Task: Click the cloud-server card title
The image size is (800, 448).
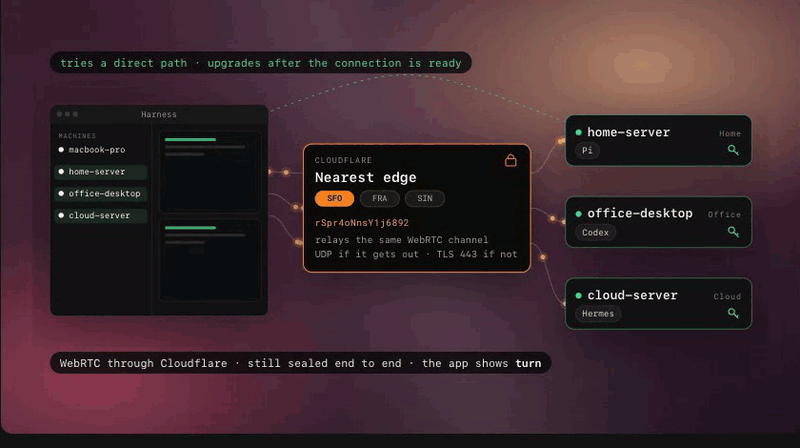Action: (x=632, y=295)
